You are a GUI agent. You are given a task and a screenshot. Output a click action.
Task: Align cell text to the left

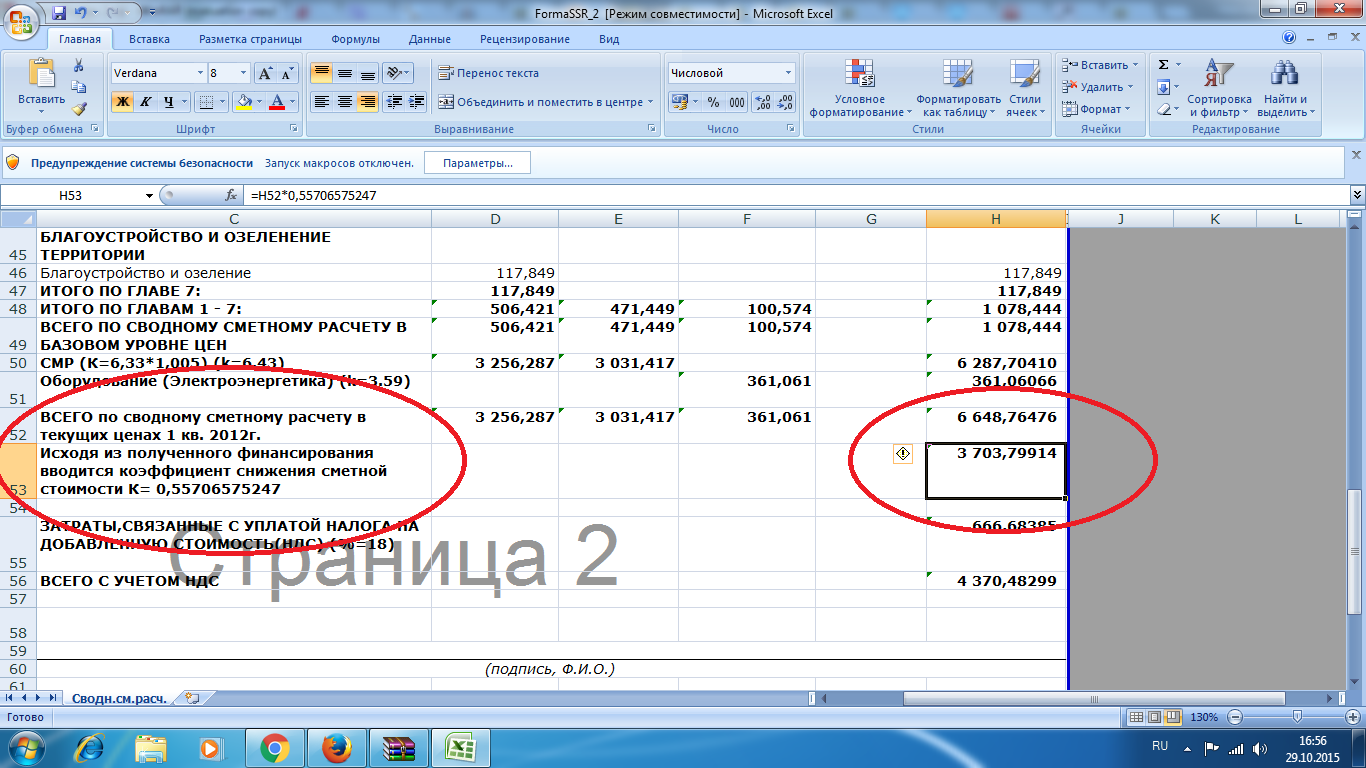click(x=321, y=102)
